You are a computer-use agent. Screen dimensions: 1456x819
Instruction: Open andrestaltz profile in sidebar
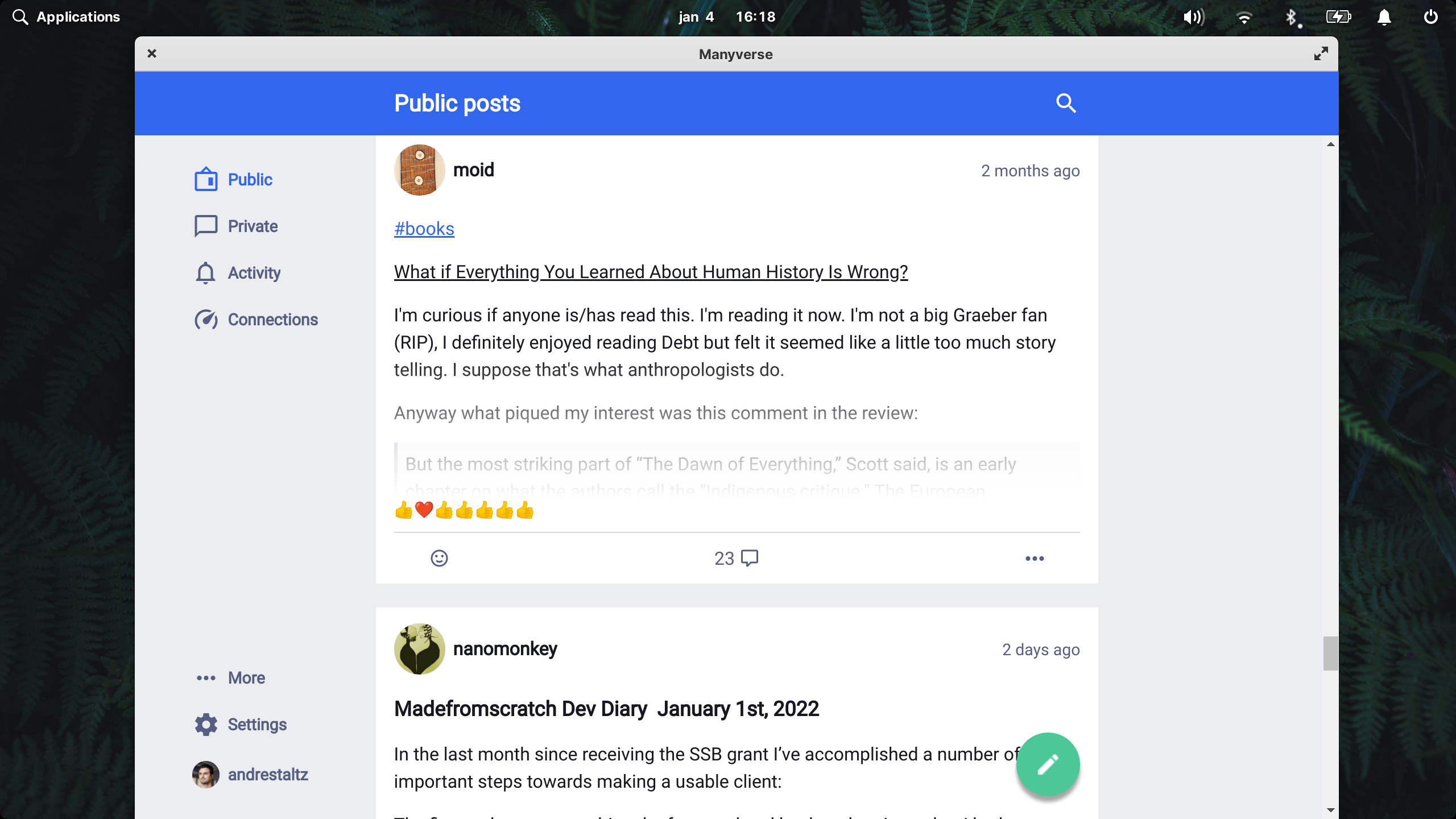click(x=250, y=774)
